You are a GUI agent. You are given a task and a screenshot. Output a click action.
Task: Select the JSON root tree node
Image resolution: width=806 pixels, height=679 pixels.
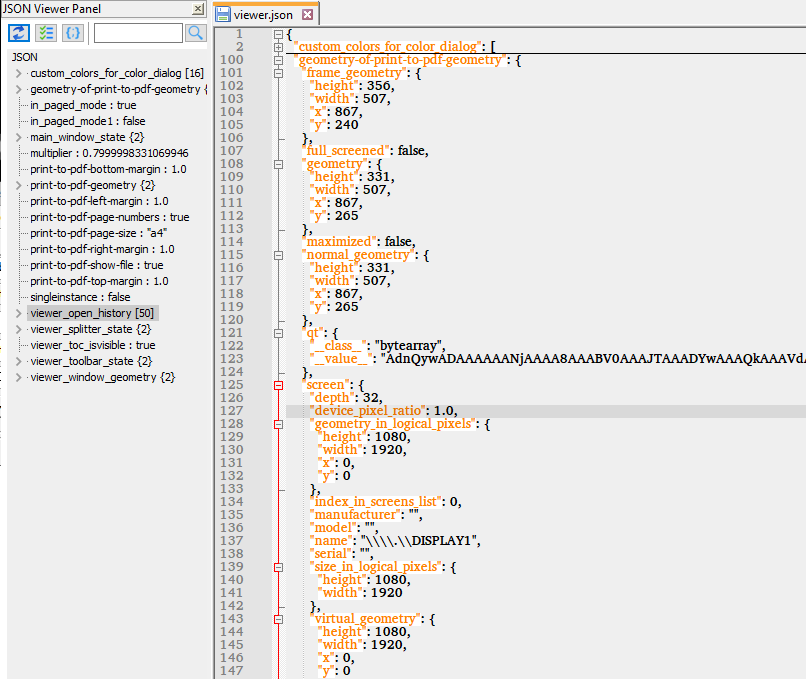click(x=25, y=57)
